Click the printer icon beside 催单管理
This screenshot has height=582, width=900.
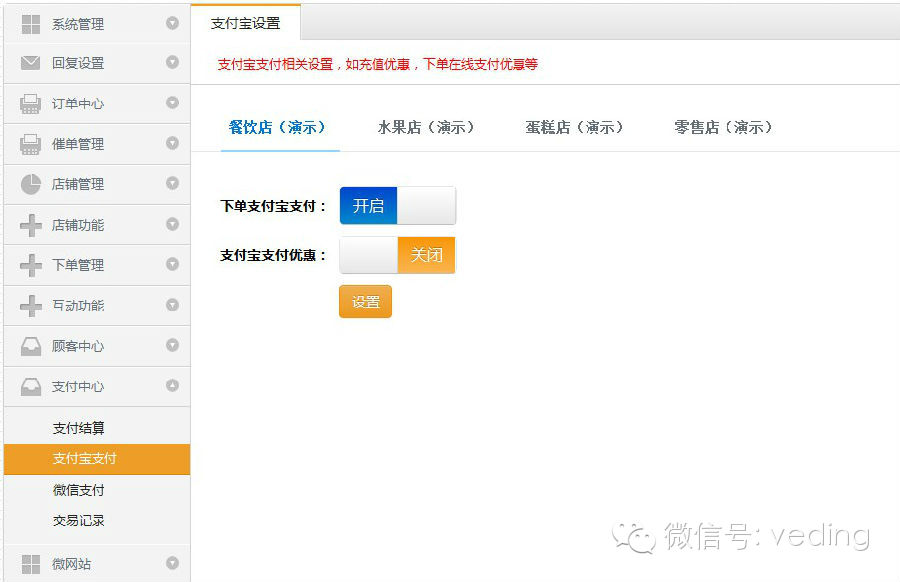[x=30, y=144]
